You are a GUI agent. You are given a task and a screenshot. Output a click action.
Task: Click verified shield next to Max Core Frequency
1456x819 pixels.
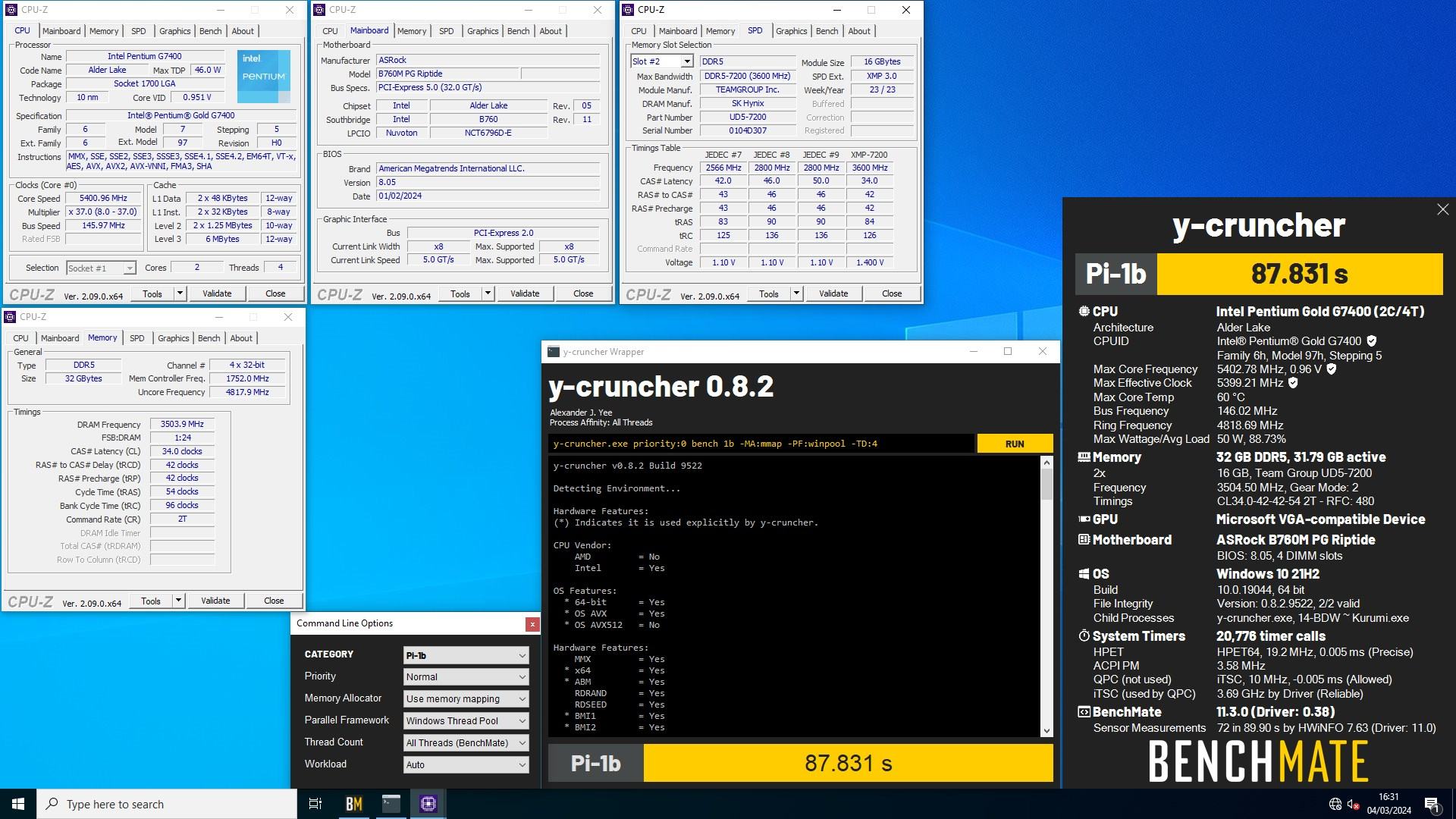1331,369
